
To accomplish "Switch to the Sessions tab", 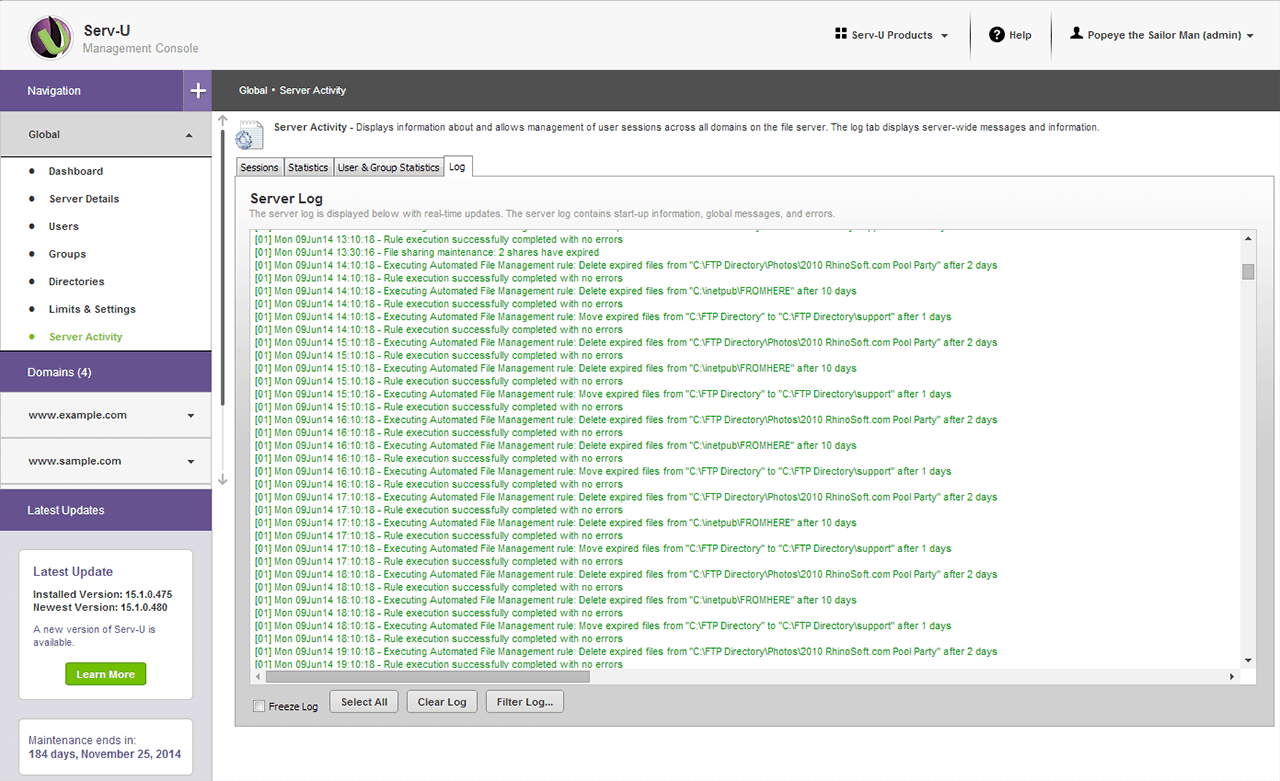I will [260, 167].
